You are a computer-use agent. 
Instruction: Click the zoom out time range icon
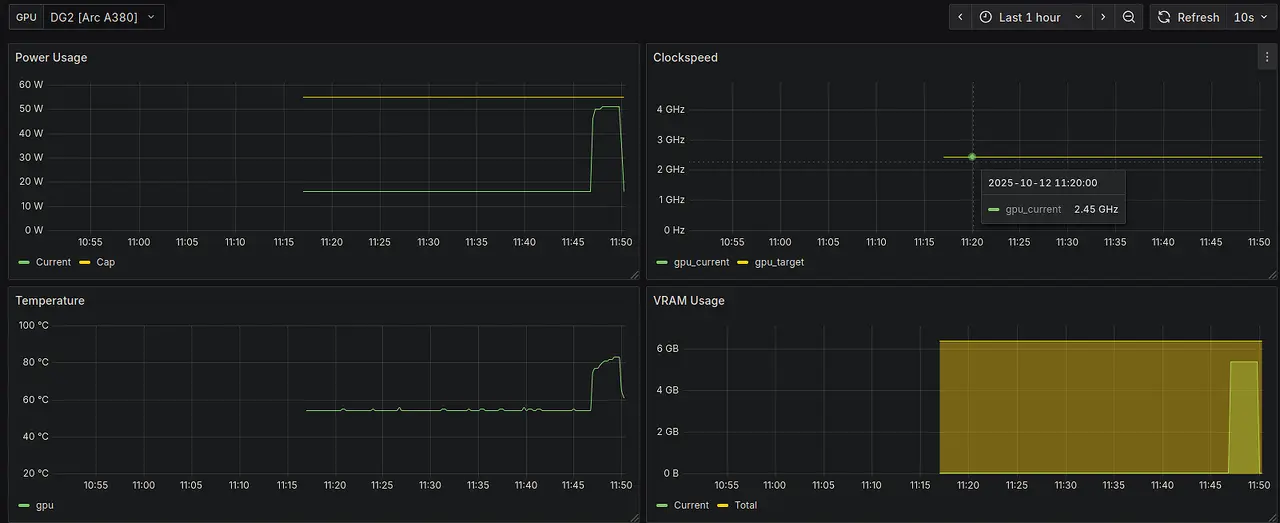(1129, 17)
